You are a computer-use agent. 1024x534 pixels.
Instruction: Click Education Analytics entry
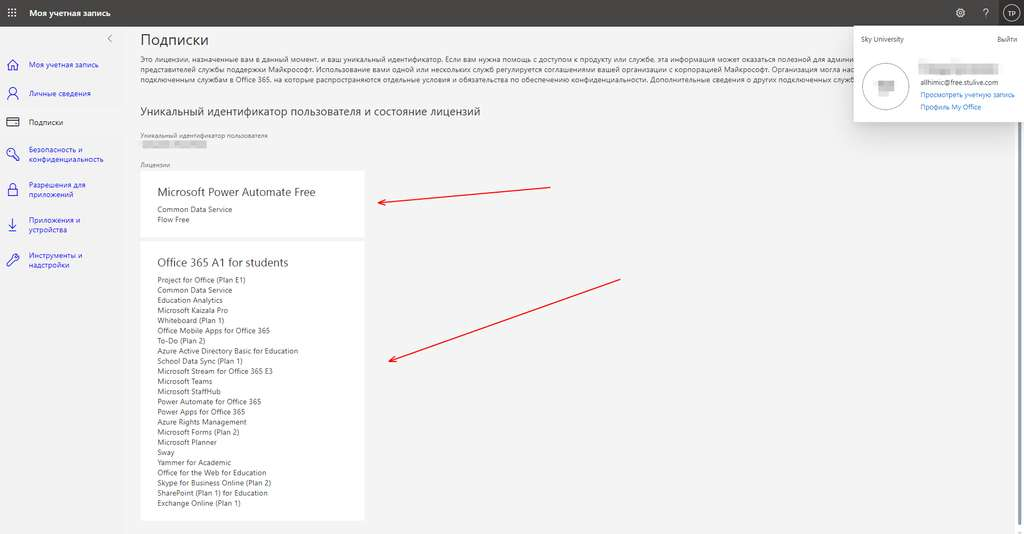(x=189, y=300)
